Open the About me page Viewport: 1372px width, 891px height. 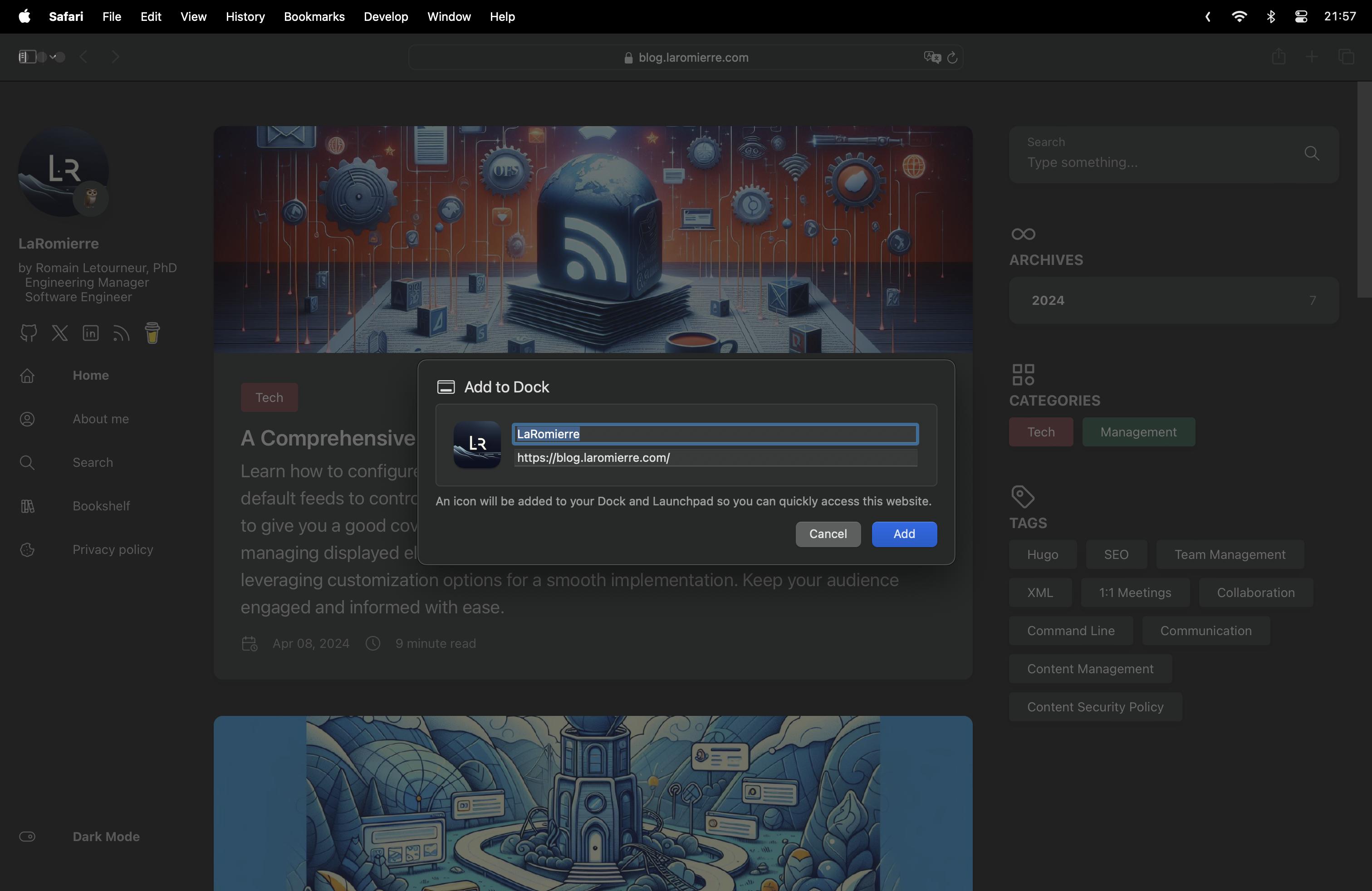(100, 419)
